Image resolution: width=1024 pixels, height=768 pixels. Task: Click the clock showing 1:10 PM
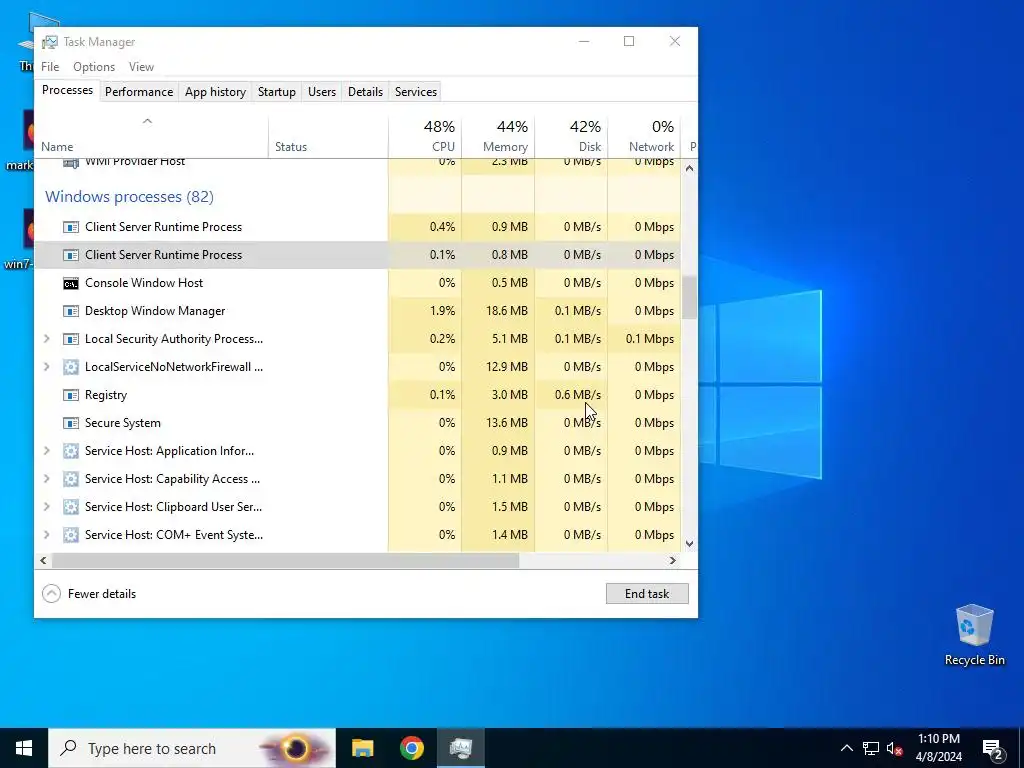[x=938, y=748]
